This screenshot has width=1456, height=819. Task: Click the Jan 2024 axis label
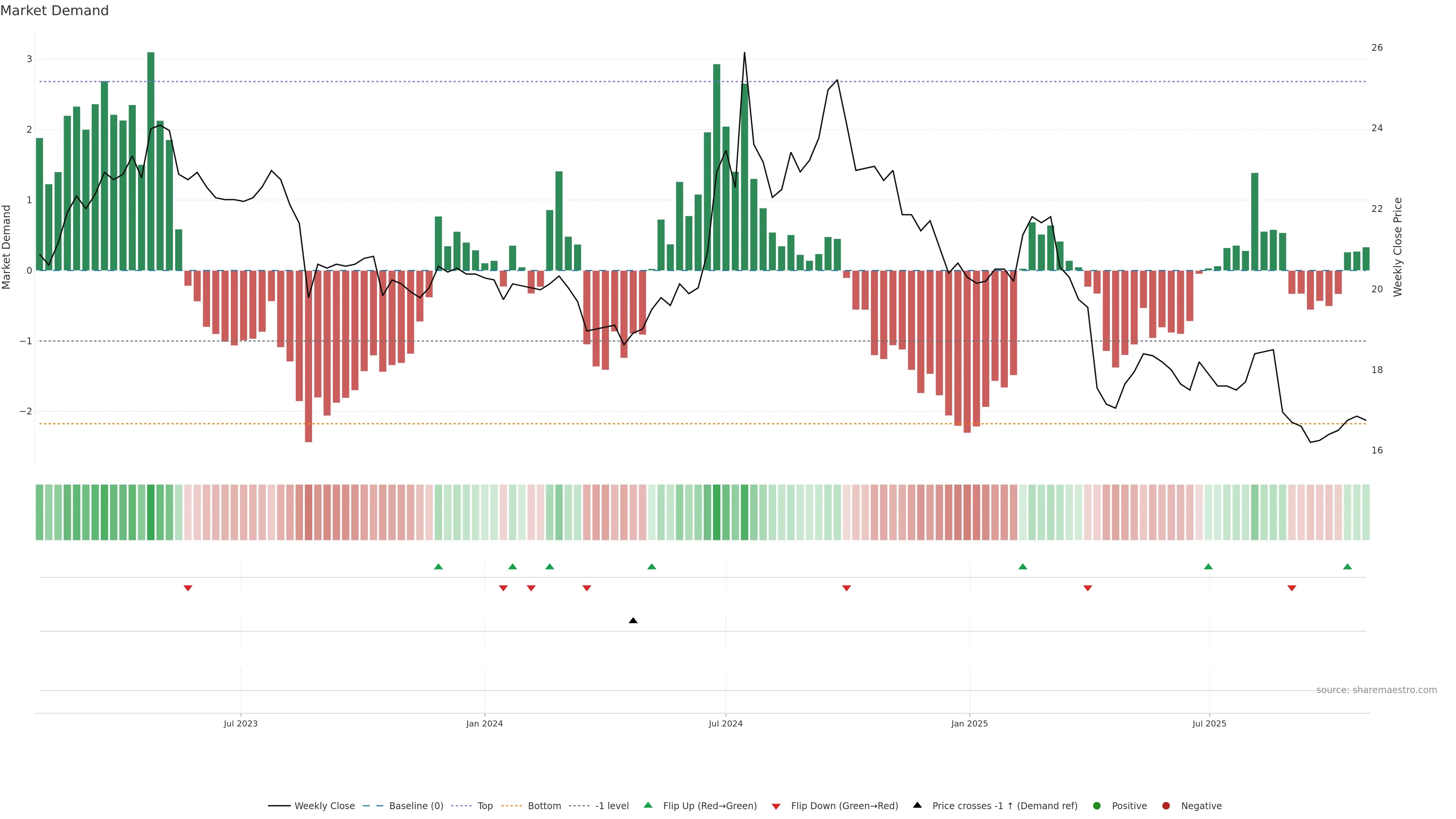485,723
